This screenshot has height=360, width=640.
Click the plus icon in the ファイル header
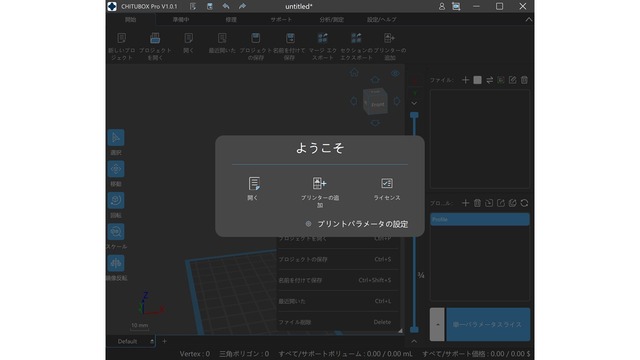tap(465, 80)
